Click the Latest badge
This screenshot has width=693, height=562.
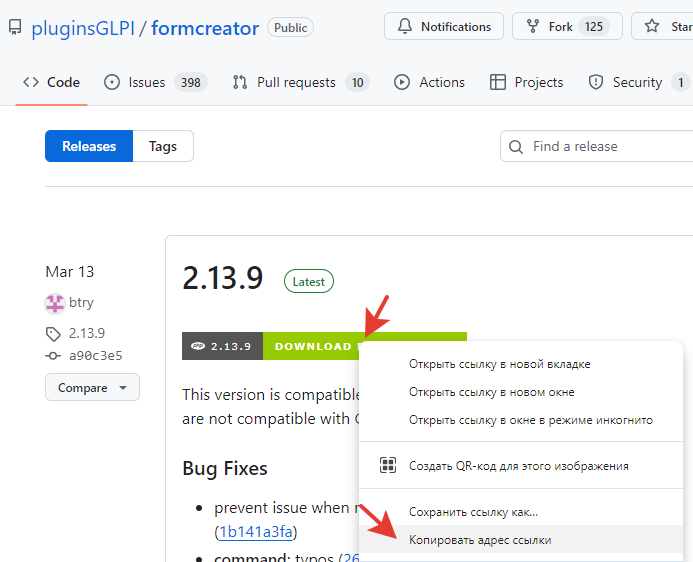click(308, 281)
